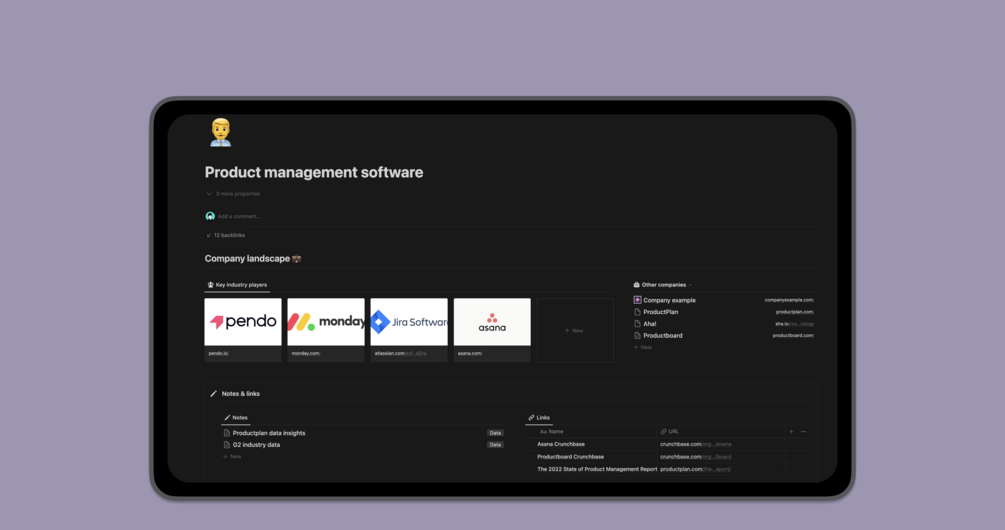Image resolution: width=1005 pixels, height=530 pixels.
Task: Click the Notes & links pencil icon
Action: pos(213,393)
